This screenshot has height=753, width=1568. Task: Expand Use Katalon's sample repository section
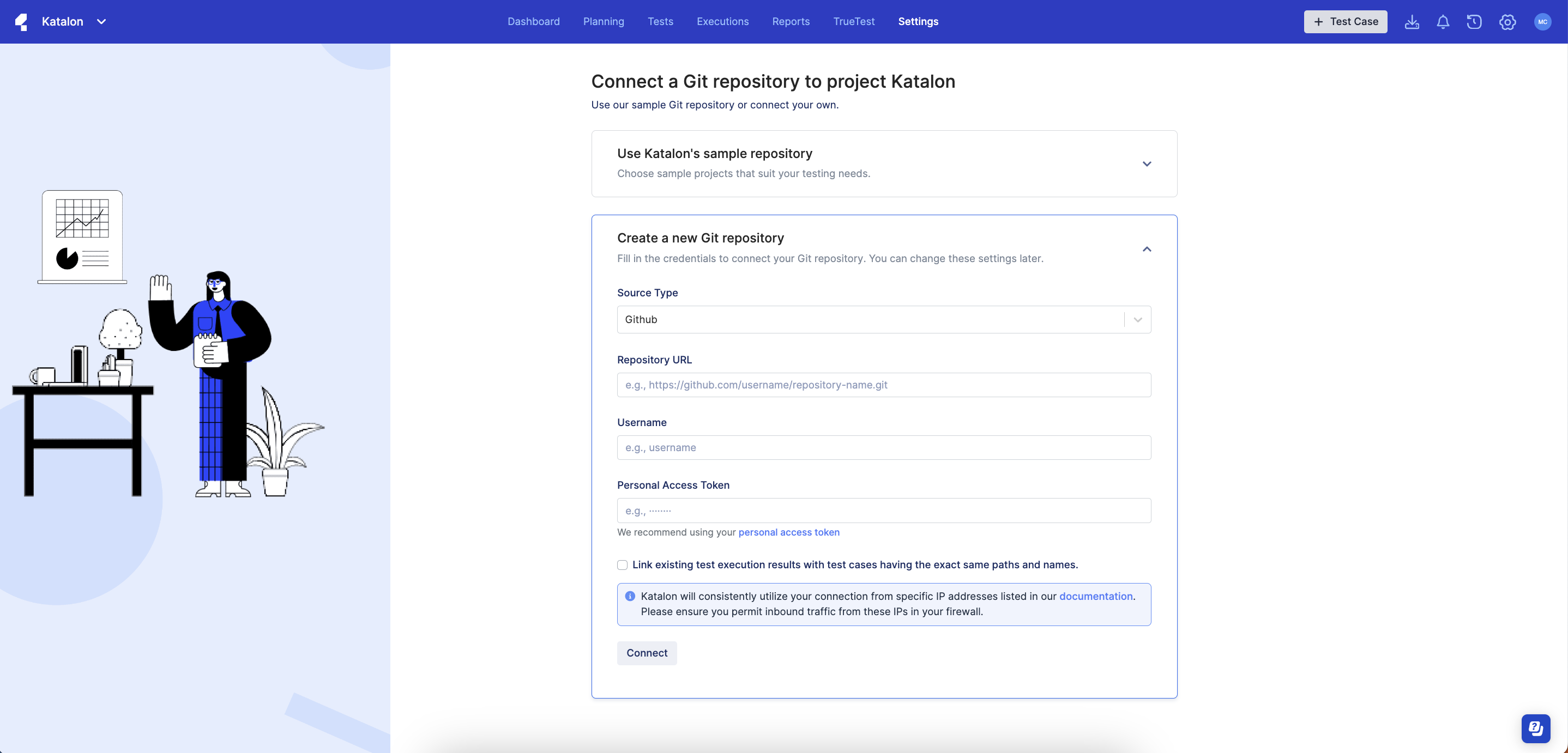click(1147, 163)
